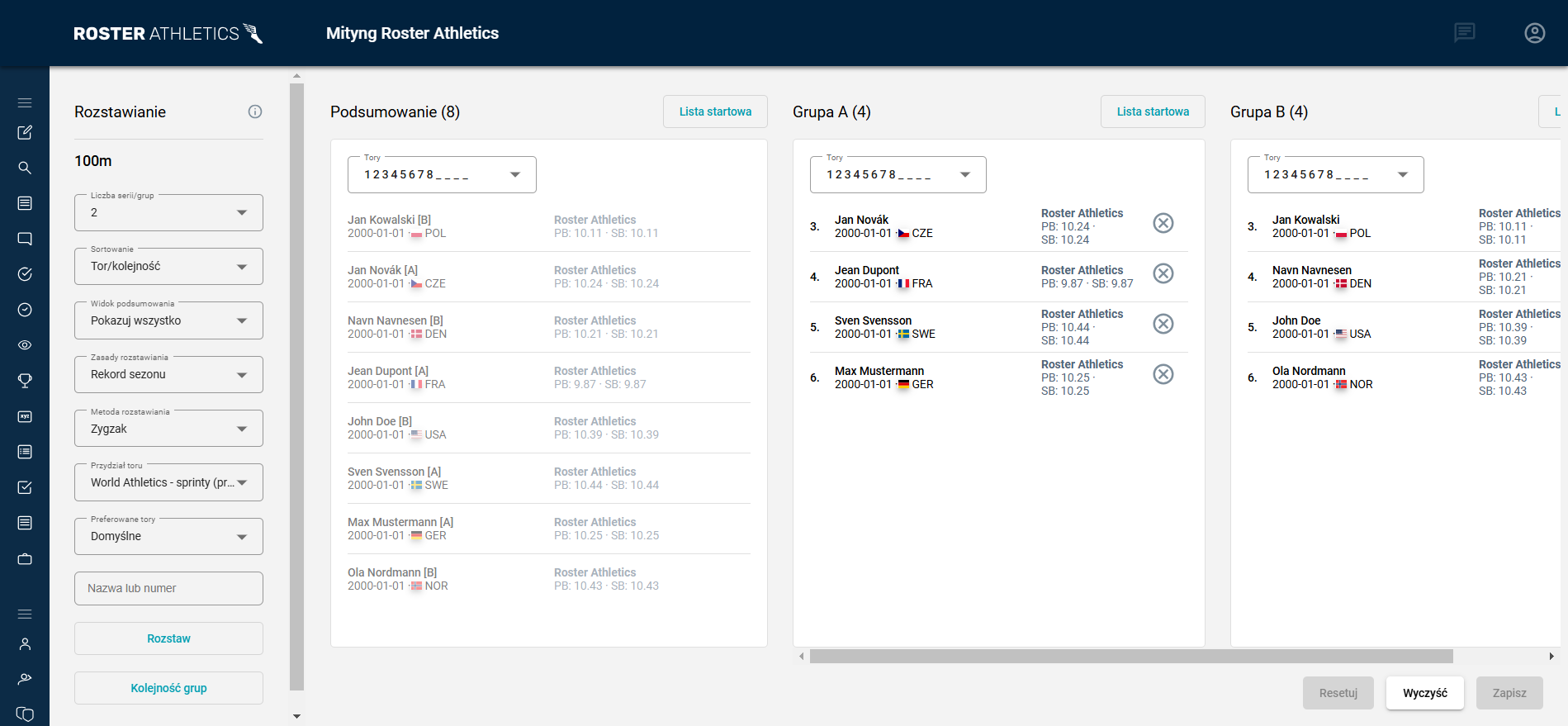The width and height of the screenshot is (1568, 726).
Task: Open the Liczba serii/grup dropdown
Action: point(168,212)
